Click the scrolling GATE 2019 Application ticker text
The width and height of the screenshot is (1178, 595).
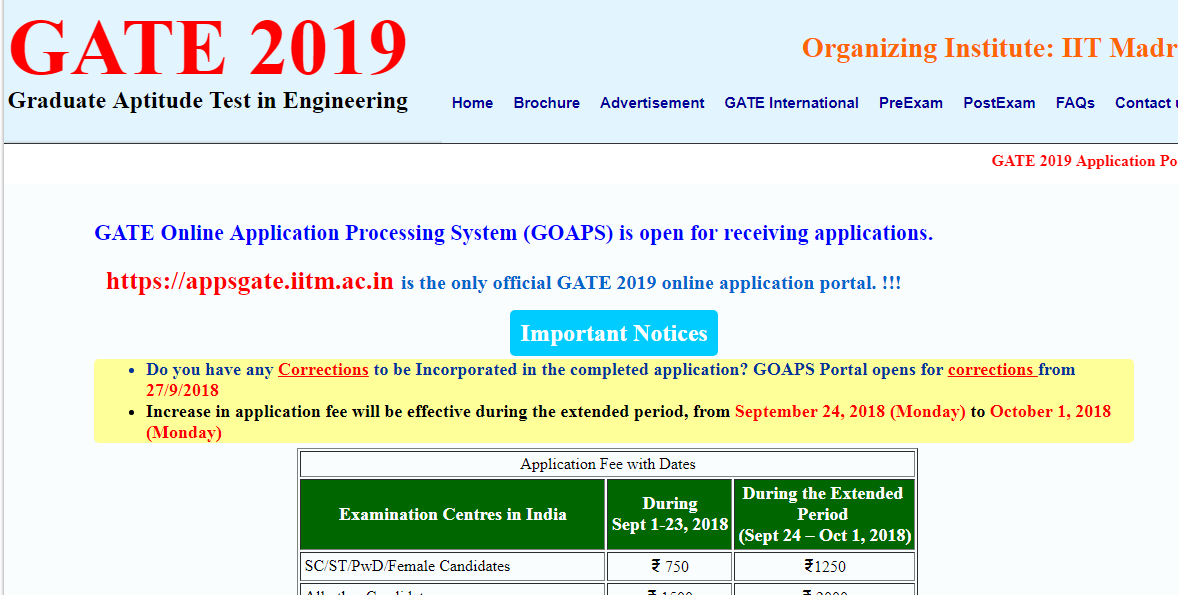1084,161
